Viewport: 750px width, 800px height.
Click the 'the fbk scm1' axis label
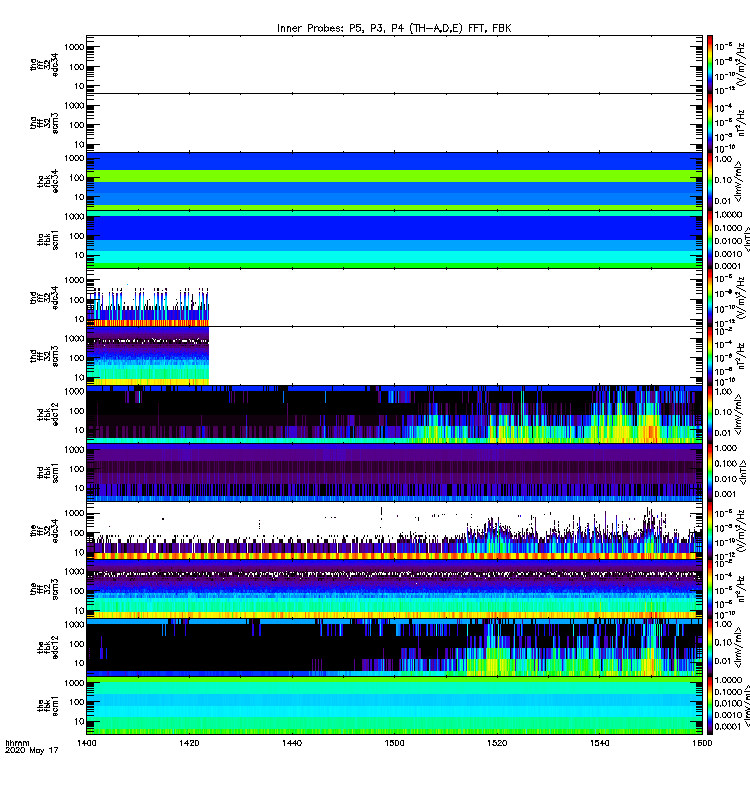[47, 706]
